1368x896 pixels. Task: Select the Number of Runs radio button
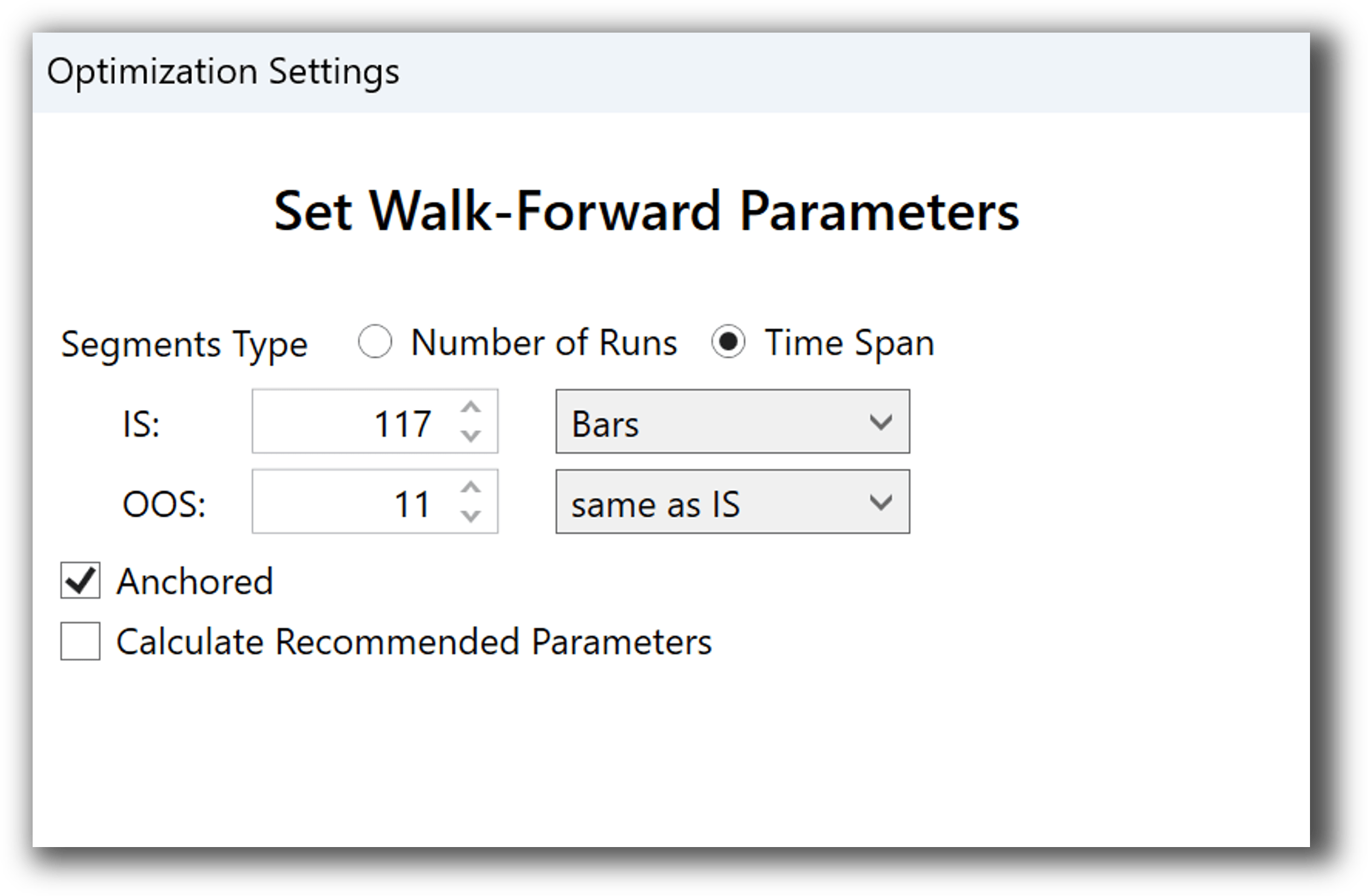click(375, 342)
